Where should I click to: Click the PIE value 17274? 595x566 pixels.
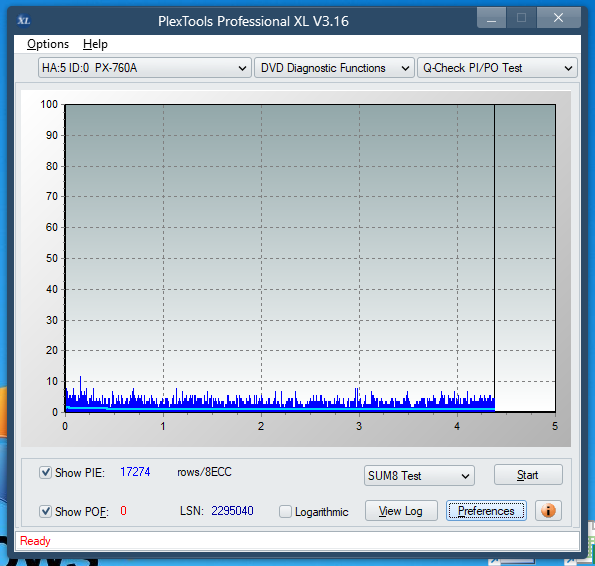(135, 472)
